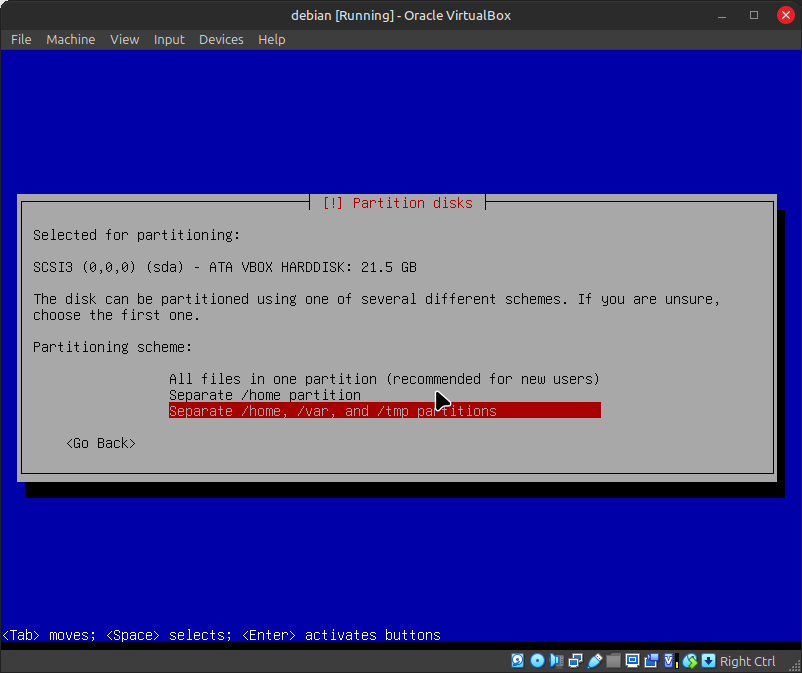Screen dimensions: 802x673
Task: Click the mouse integration status icon
Action: click(689, 661)
